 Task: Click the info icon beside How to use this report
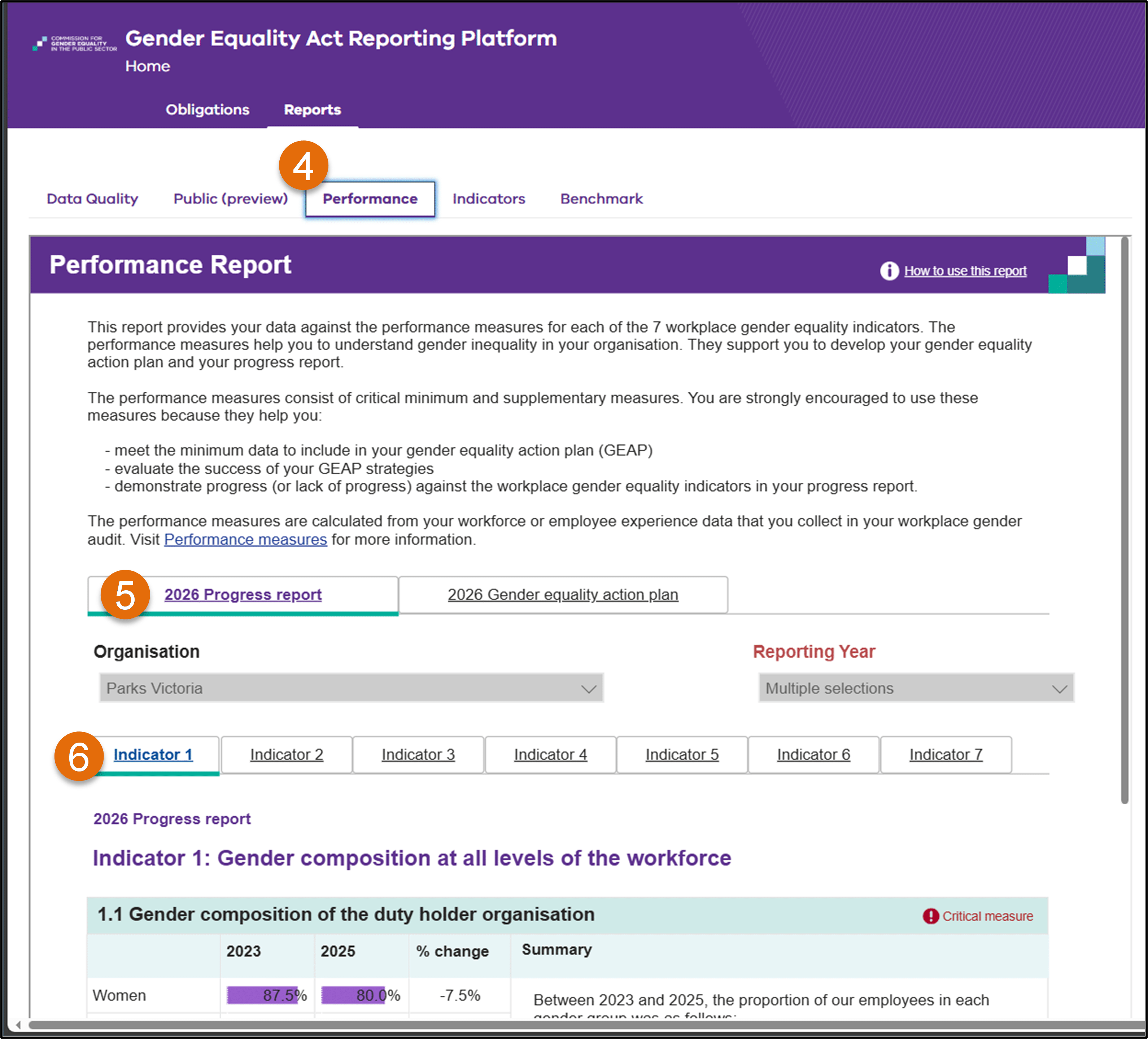point(889,271)
